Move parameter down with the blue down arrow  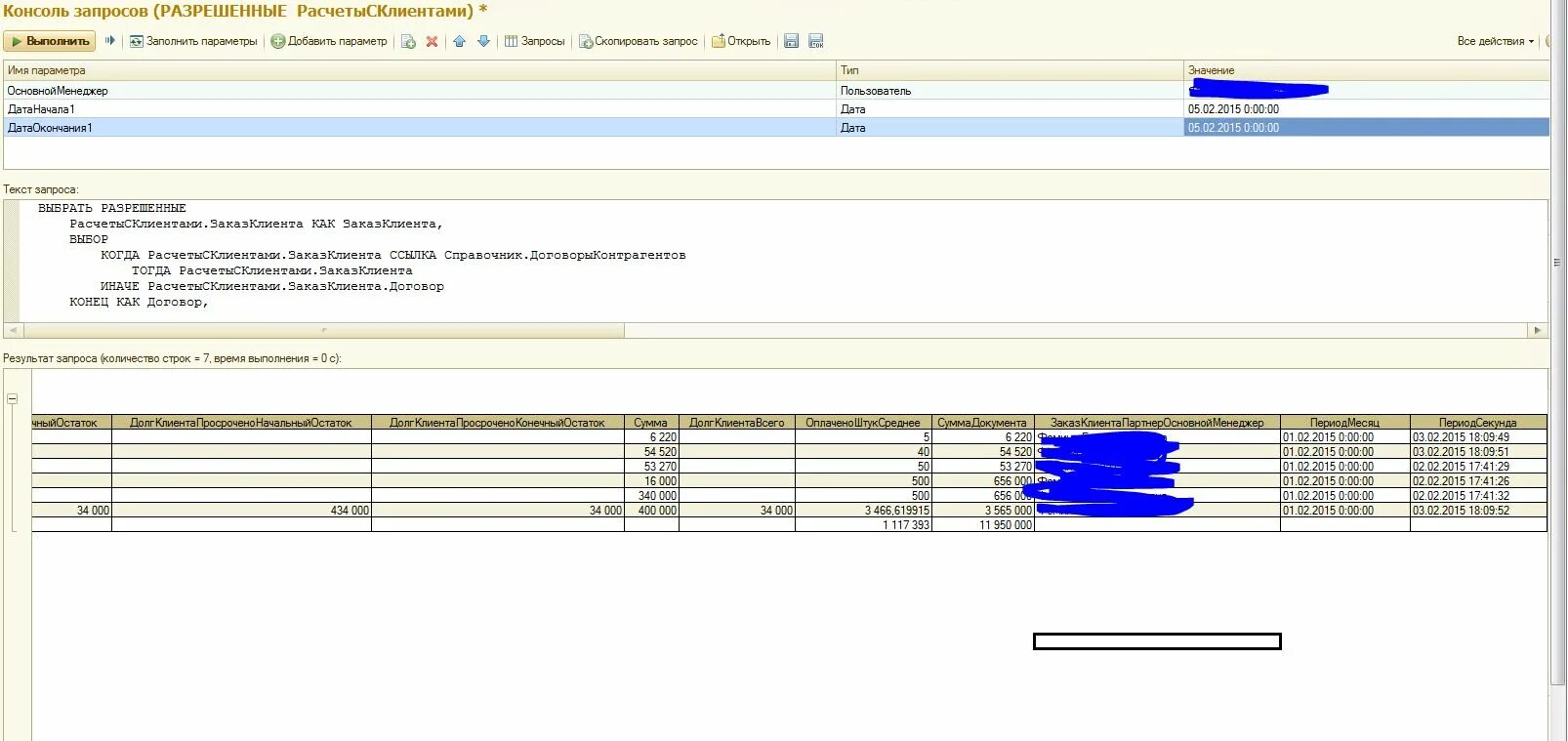(483, 41)
